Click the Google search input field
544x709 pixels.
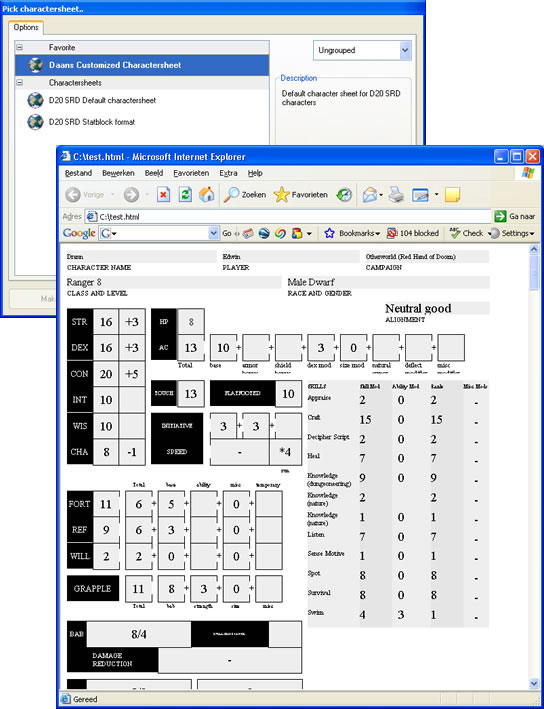pyautogui.click(x=159, y=233)
